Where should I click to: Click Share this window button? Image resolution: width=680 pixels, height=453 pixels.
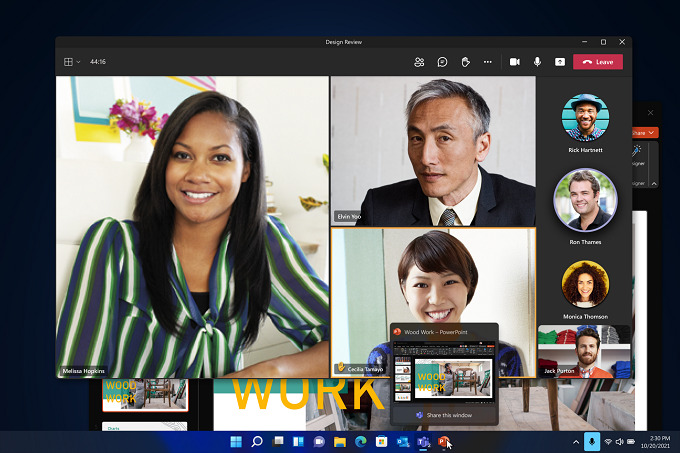(x=443, y=415)
